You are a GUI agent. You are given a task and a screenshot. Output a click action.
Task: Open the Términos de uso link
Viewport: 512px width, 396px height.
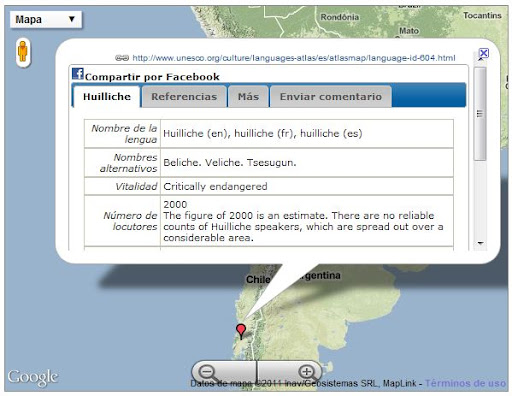tap(465, 383)
